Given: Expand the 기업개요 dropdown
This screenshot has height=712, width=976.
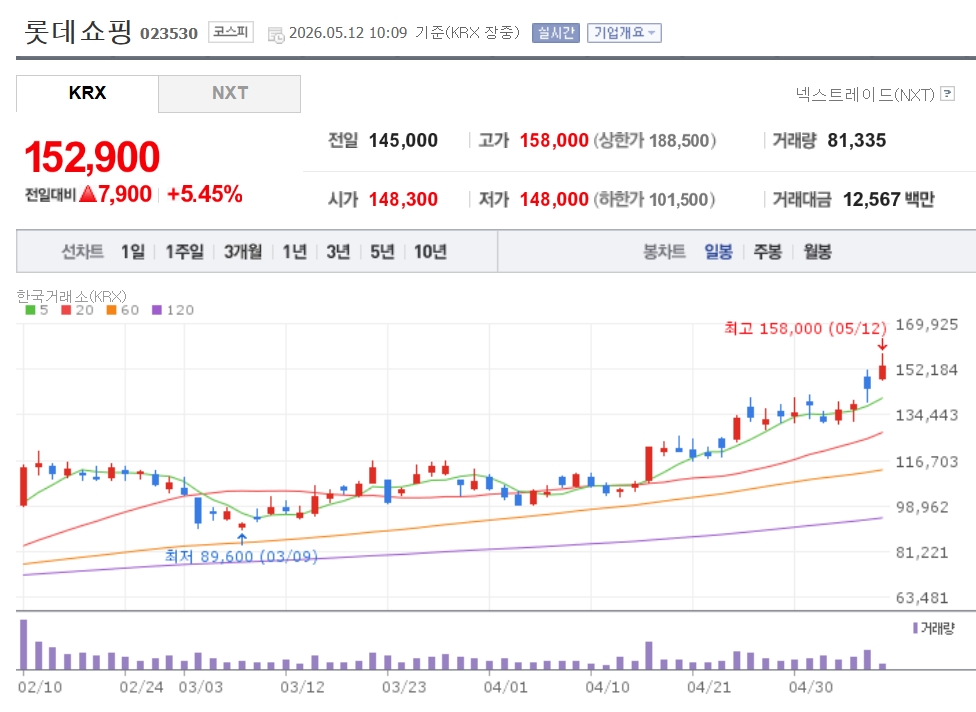Looking at the screenshot, I should 624,33.
